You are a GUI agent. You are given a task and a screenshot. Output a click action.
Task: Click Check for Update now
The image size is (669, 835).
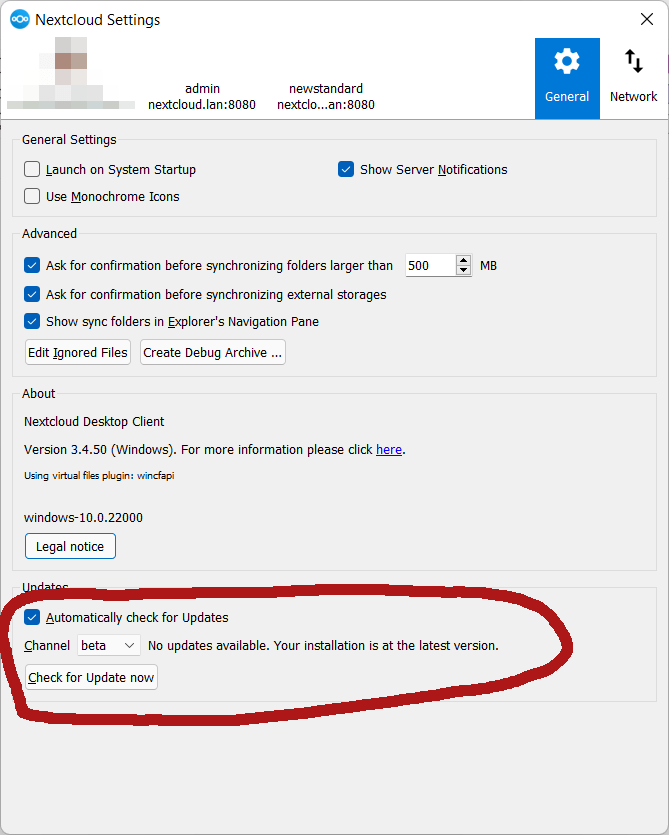click(x=91, y=677)
